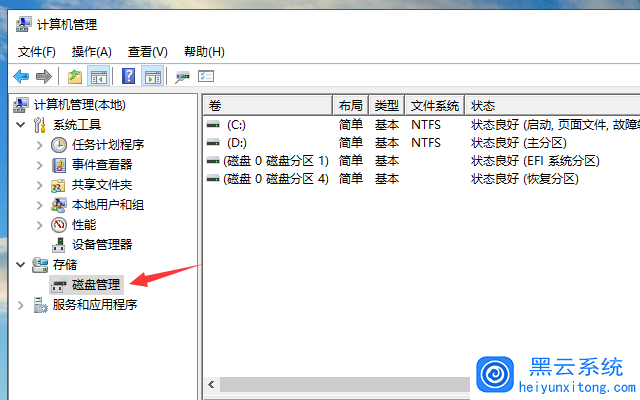Open the 文件(F) menu
Viewport: 640px width, 400px height.
pos(37,52)
